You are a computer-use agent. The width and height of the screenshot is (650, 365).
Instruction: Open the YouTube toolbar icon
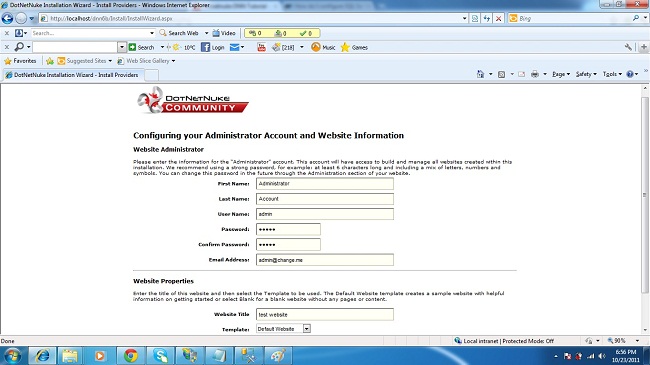(261, 47)
